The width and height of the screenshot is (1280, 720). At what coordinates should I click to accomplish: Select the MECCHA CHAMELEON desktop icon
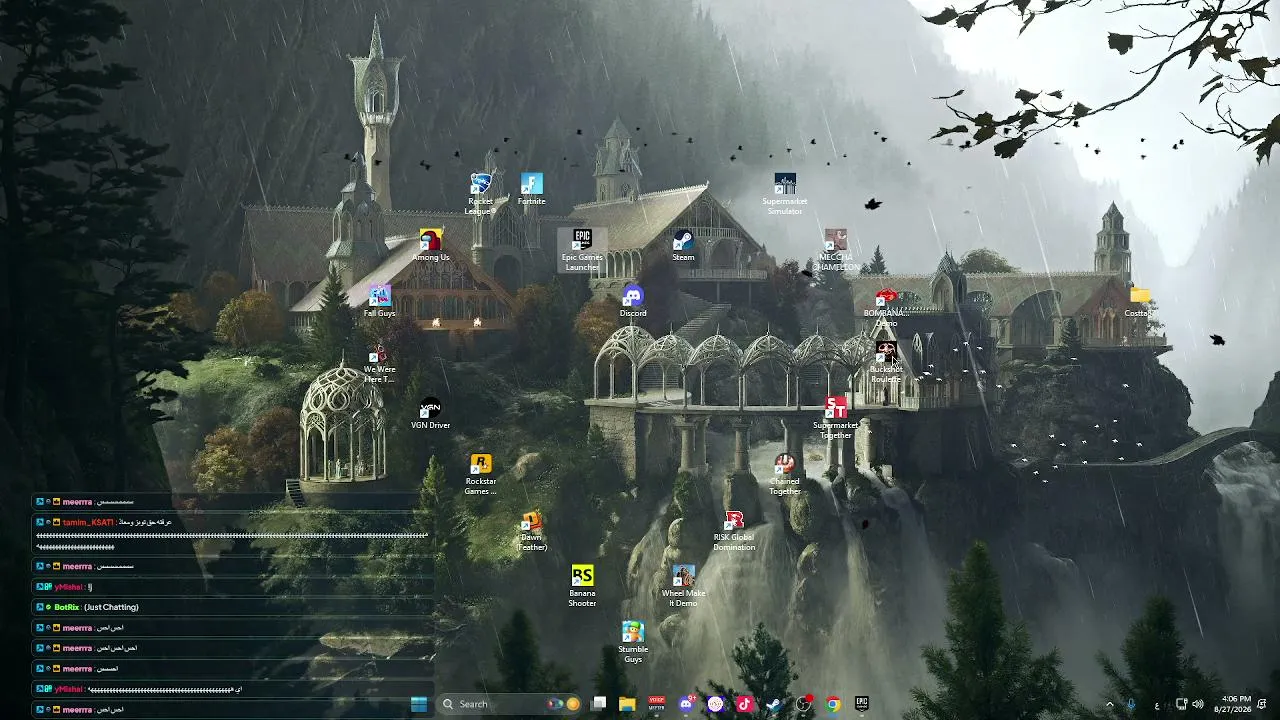coord(836,250)
